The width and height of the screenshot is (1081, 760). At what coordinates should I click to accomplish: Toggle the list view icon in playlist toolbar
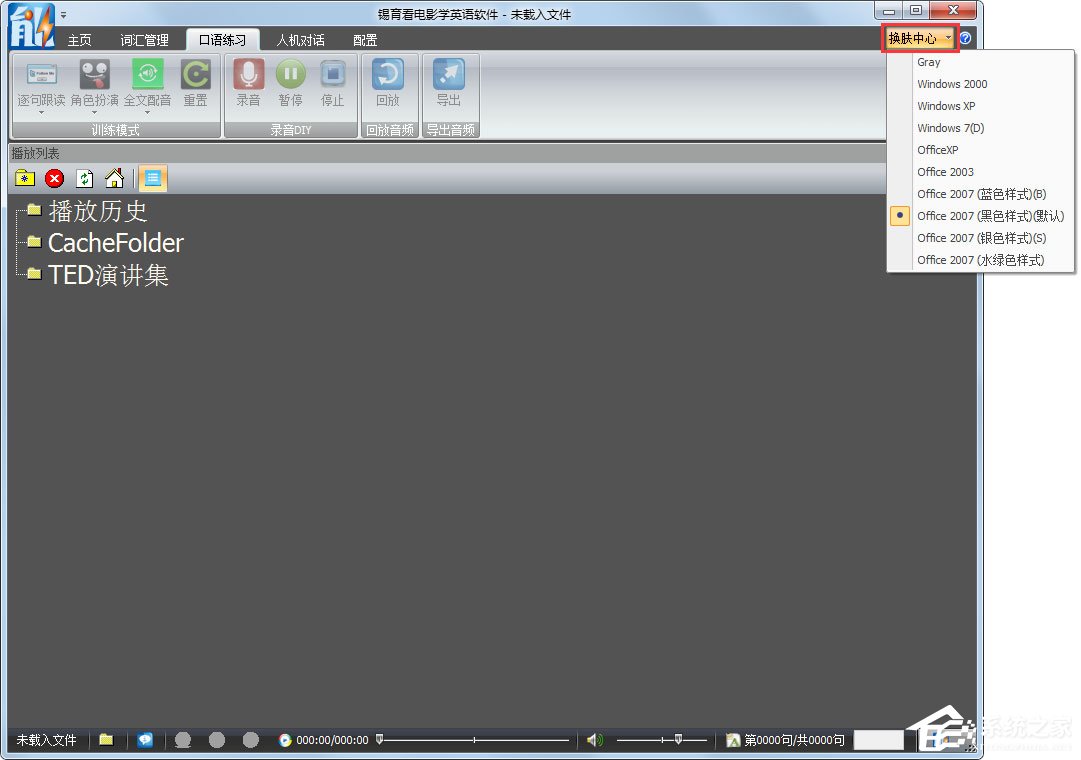point(153,179)
